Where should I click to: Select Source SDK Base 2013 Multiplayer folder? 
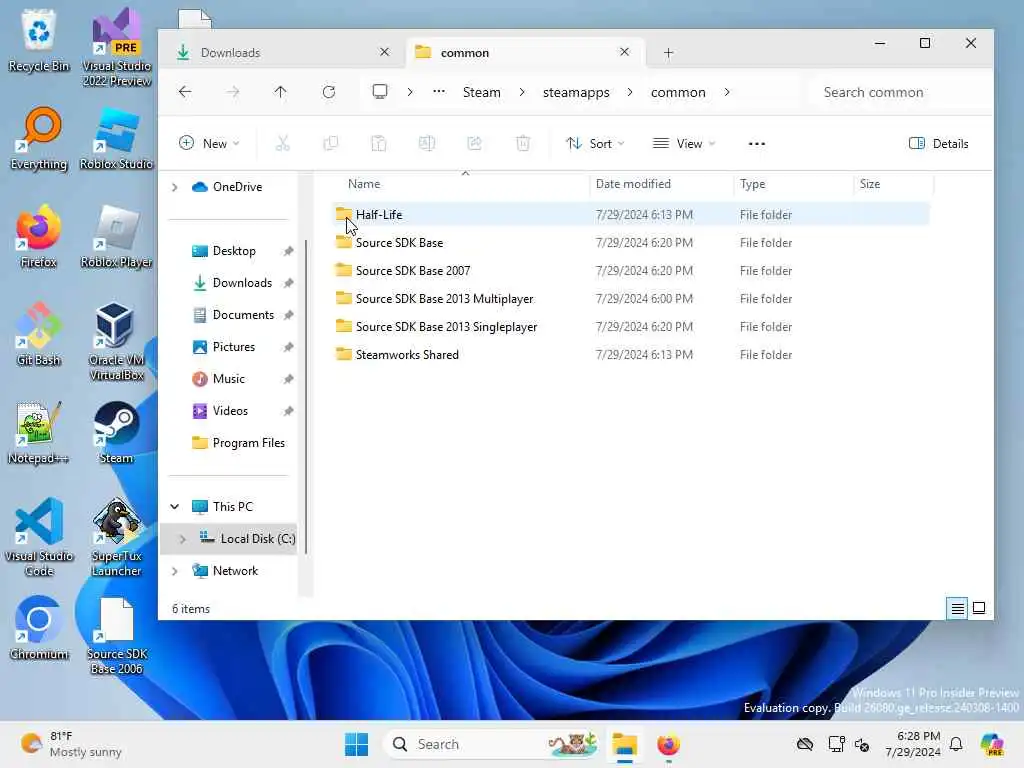click(x=632, y=299)
